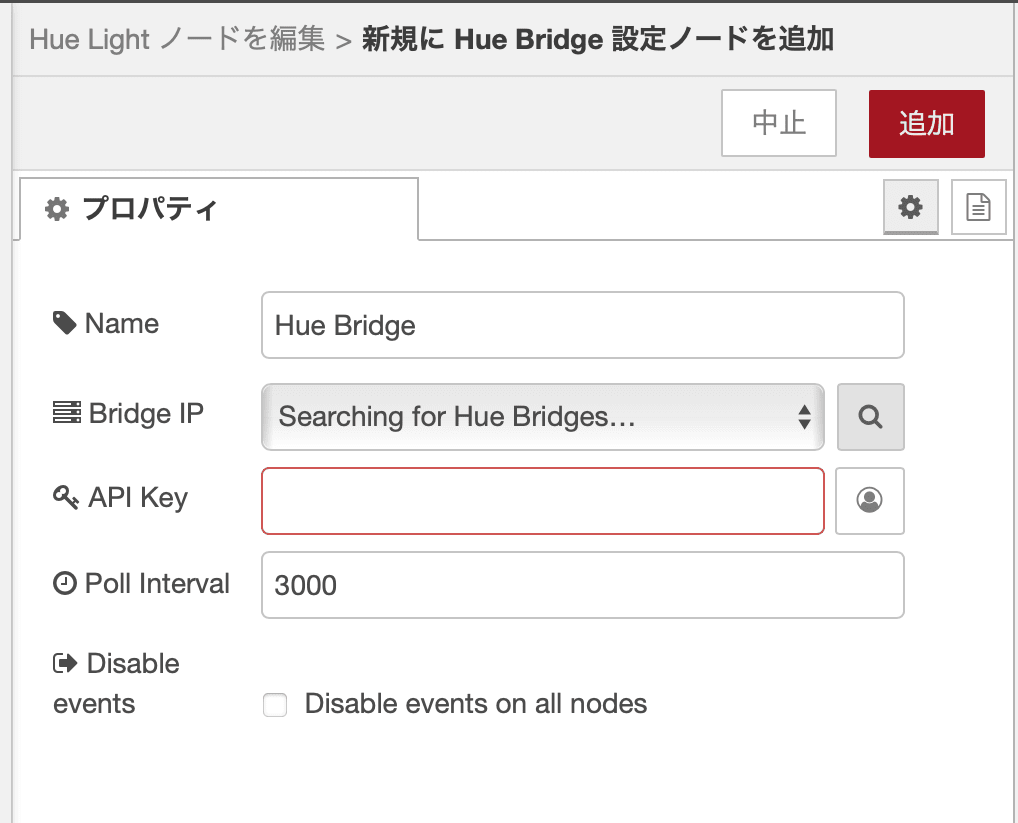1018x823 pixels.
Task: Select the プロパティ tab
Action: pos(219,208)
